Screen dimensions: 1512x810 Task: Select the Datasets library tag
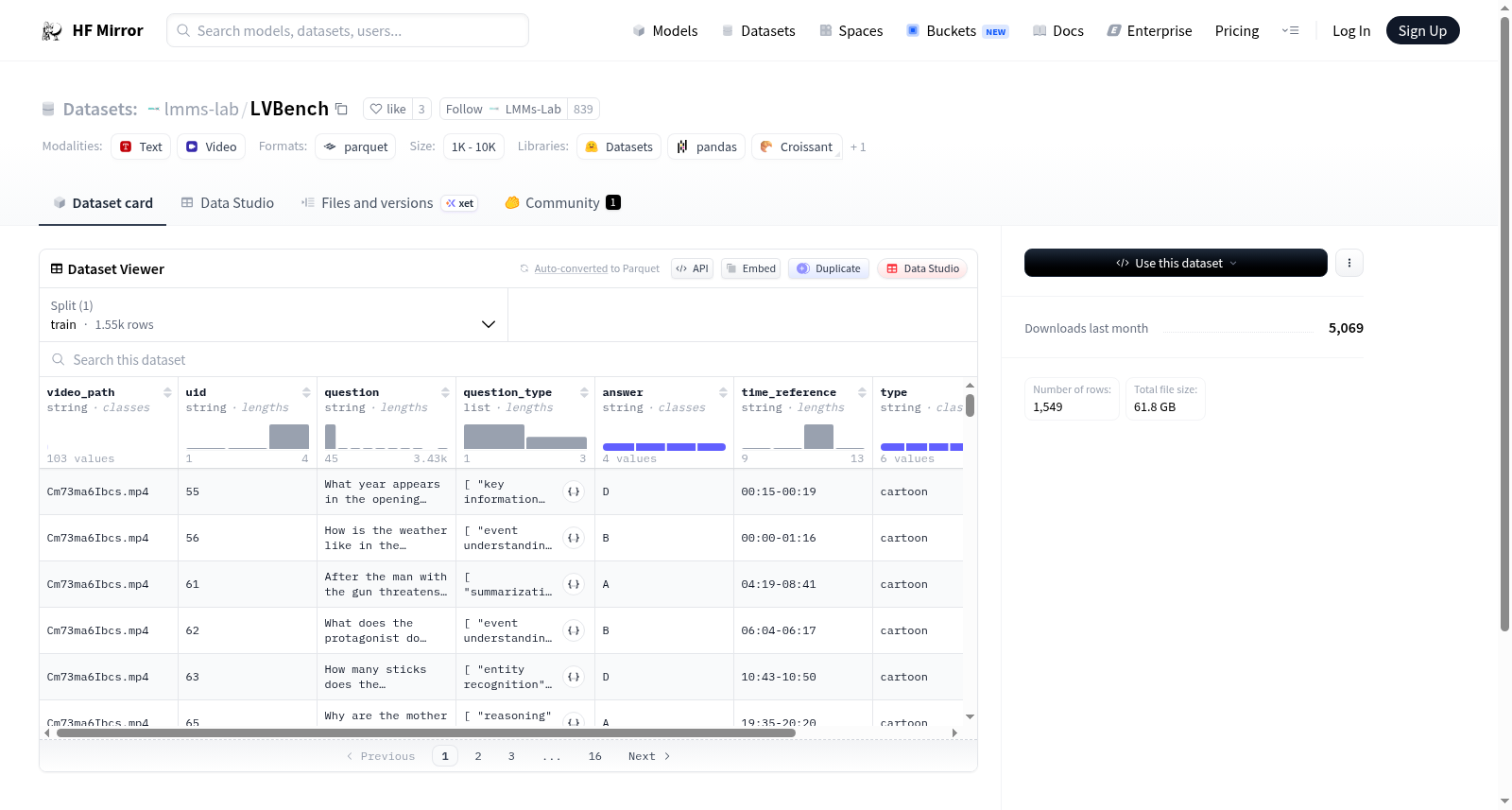coord(619,146)
